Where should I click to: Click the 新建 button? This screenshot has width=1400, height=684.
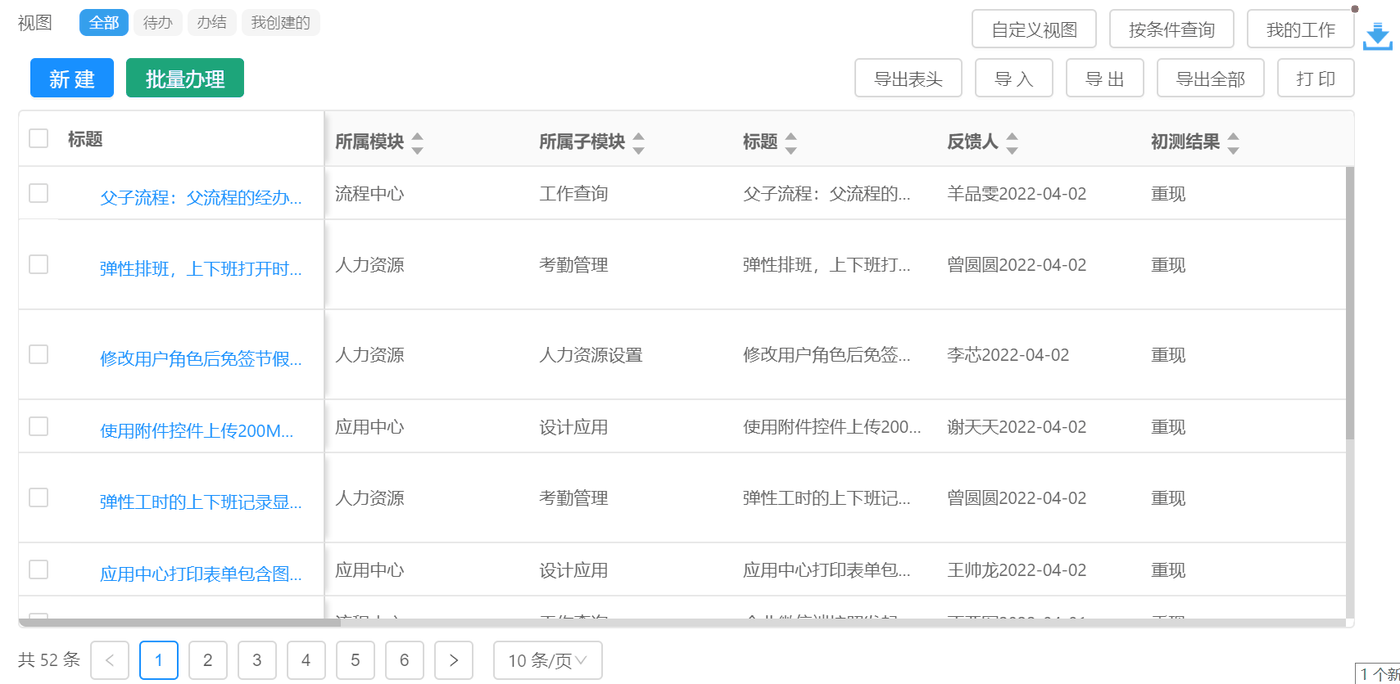[x=72, y=78]
